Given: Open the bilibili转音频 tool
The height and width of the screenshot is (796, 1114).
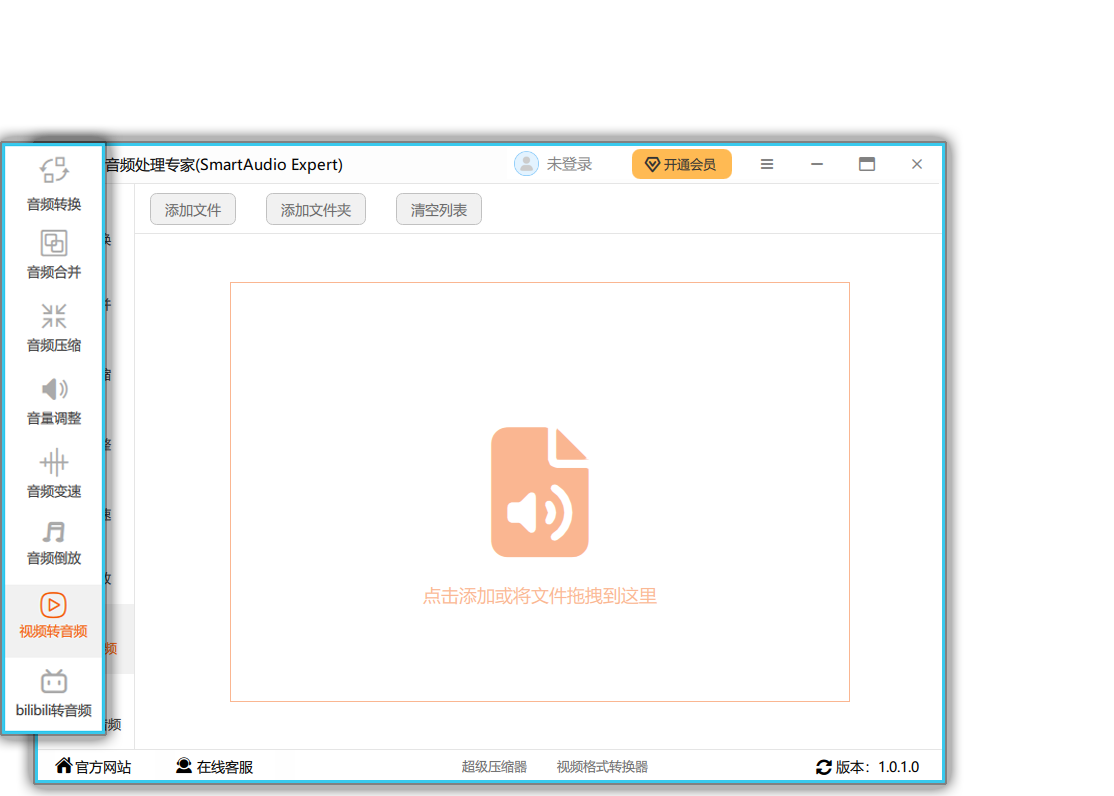Looking at the screenshot, I should [54, 695].
